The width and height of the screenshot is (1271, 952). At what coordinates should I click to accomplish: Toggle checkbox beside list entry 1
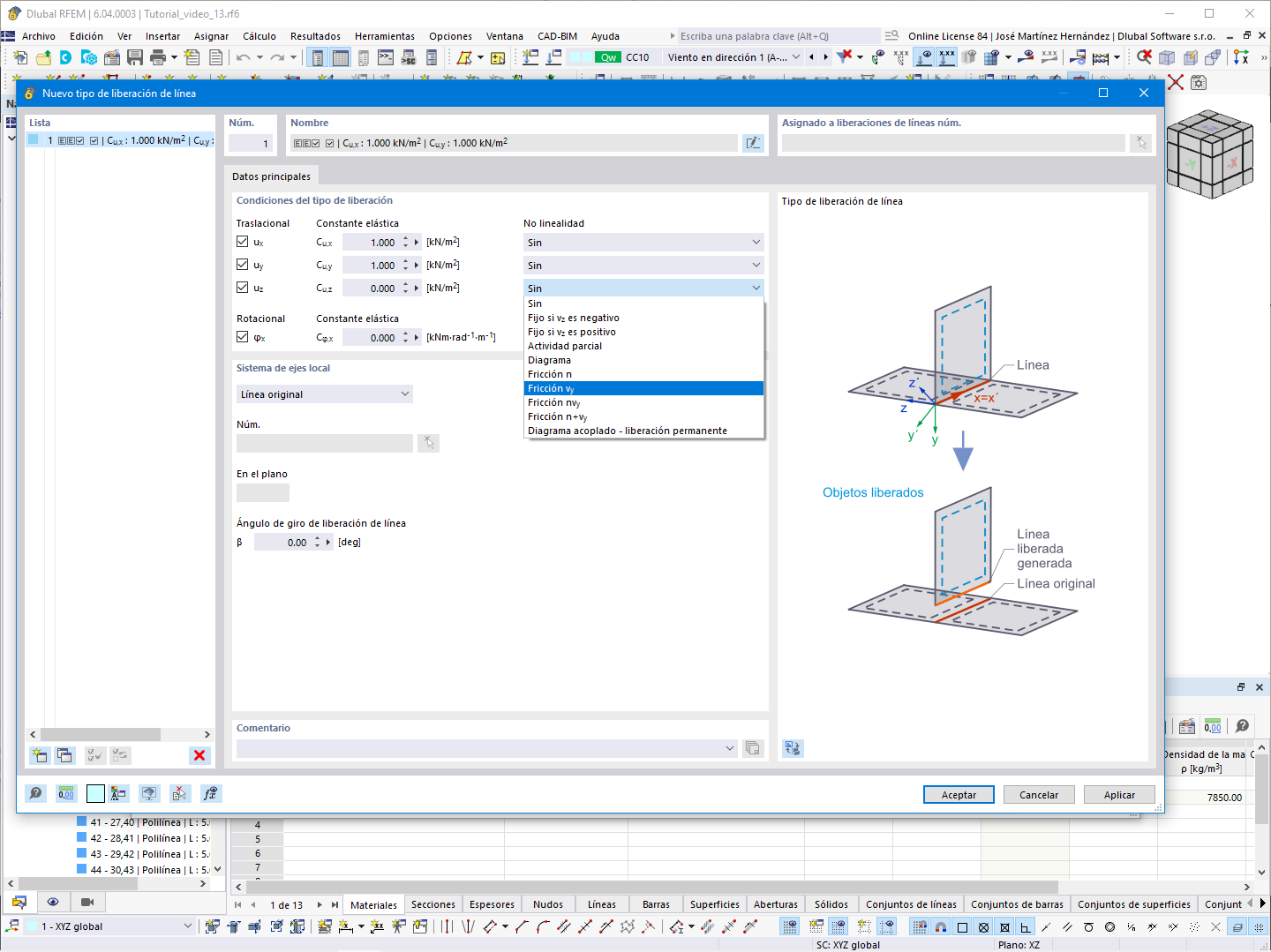pyautogui.click(x=94, y=140)
